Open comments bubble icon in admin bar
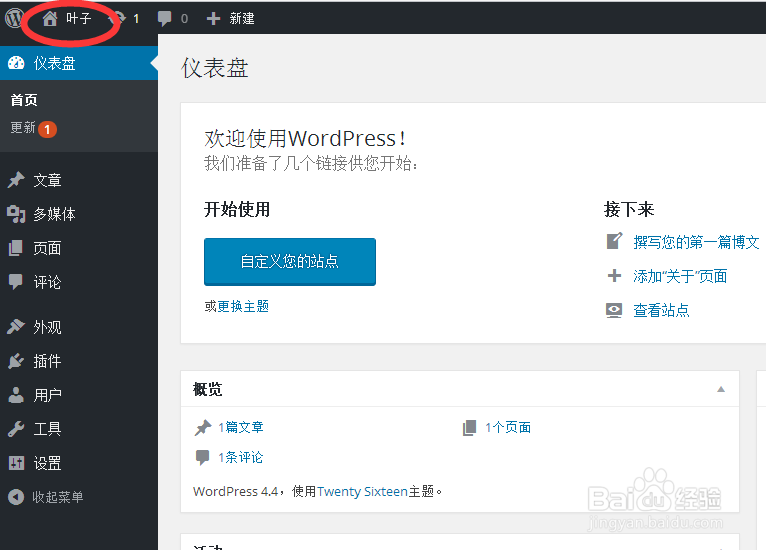This screenshot has height=550, width=766. click(165, 19)
